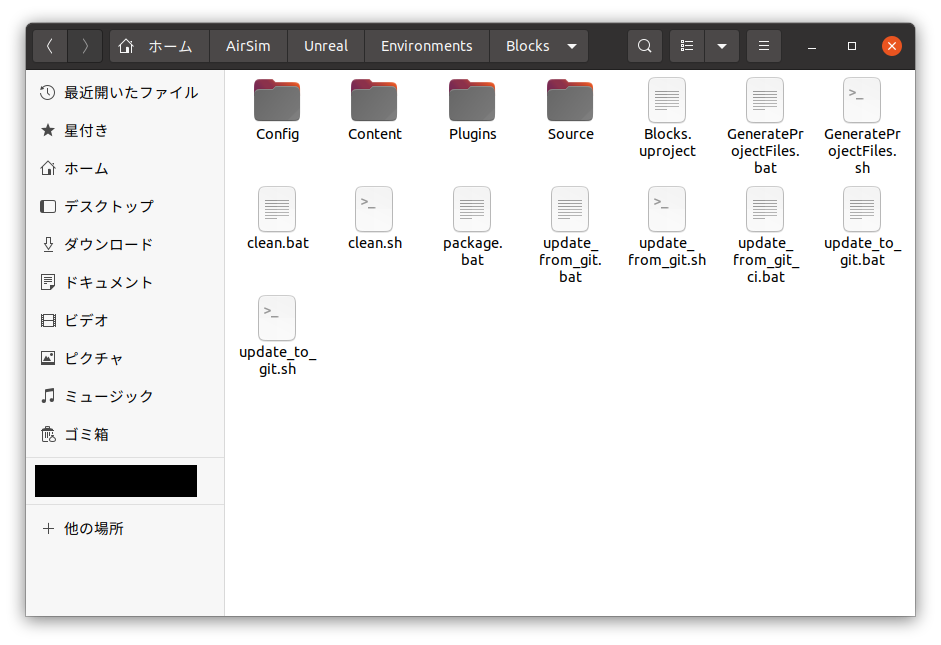The width and height of the screenshot is (941, 645).
Task: Click the Config folder name label
Action: click(x=277, y=134)
